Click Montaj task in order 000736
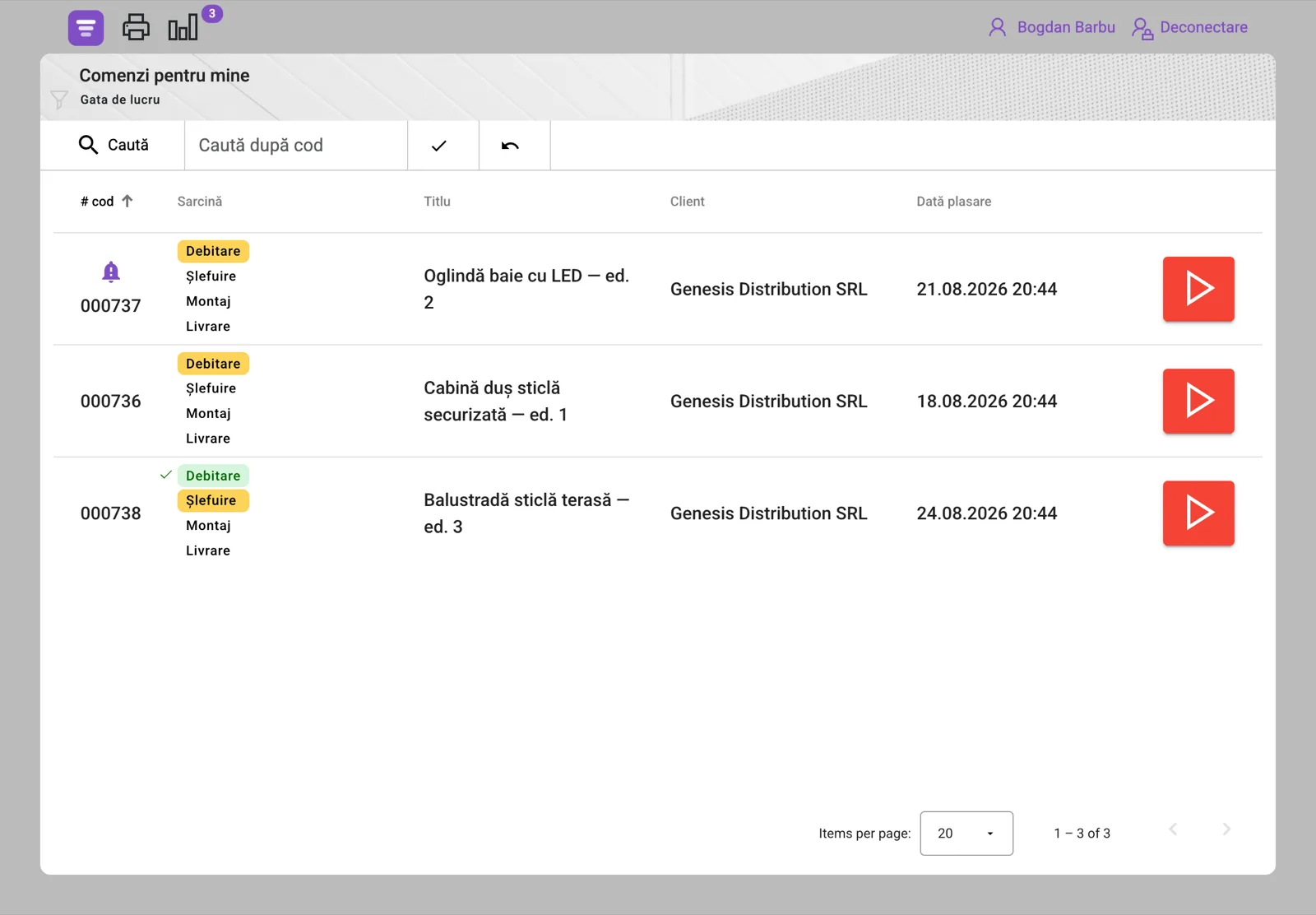This screenshot has height=915, width=1316. (208, 413)
